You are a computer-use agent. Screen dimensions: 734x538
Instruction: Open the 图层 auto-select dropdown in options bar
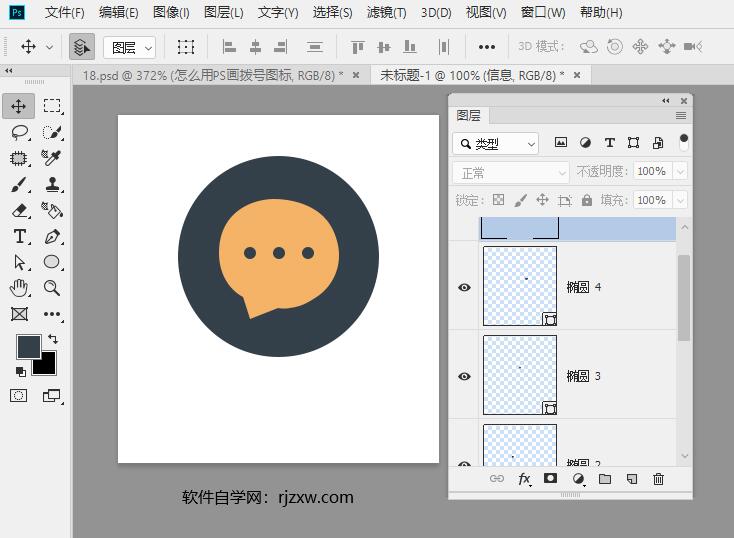(x=132, y=47)
